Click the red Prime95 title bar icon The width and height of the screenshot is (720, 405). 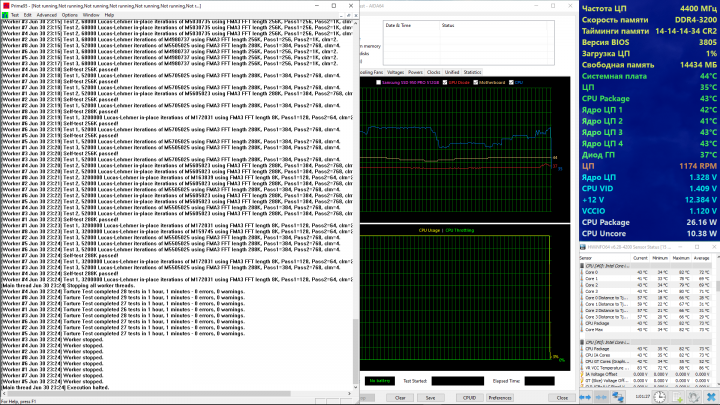coord(6,6)
